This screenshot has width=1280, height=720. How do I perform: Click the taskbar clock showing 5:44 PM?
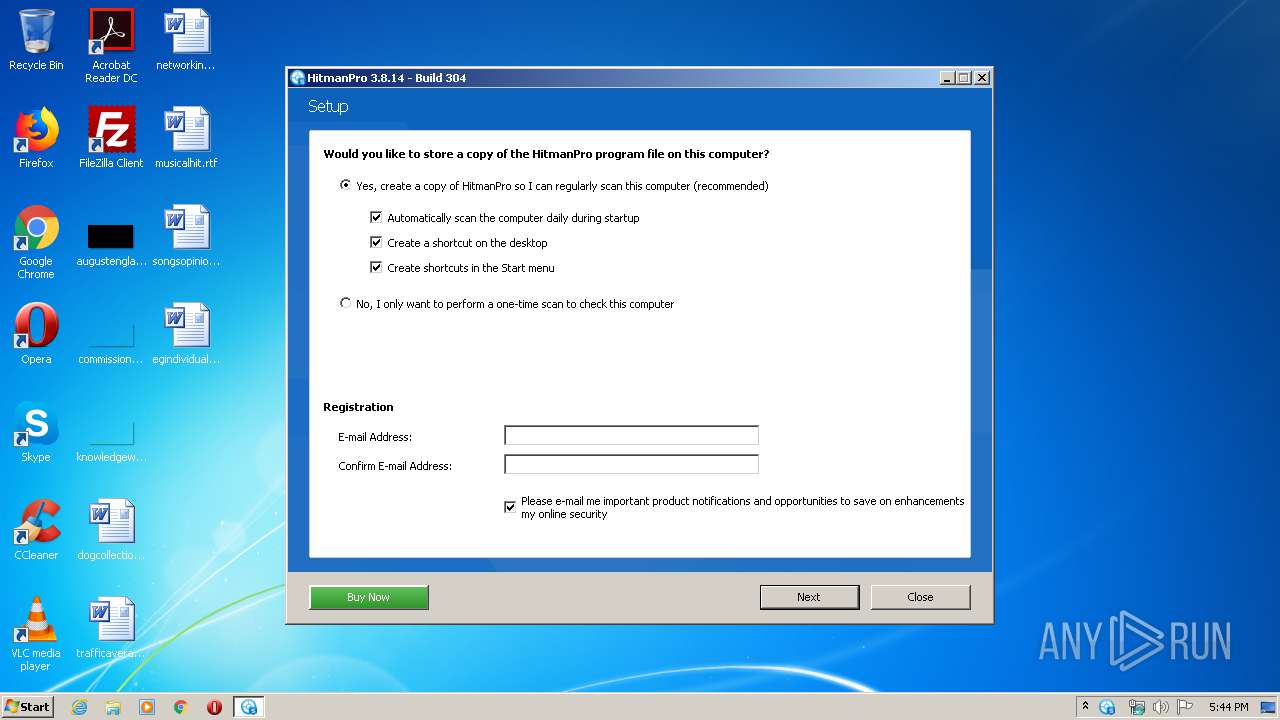click(x=1228, y=707)
